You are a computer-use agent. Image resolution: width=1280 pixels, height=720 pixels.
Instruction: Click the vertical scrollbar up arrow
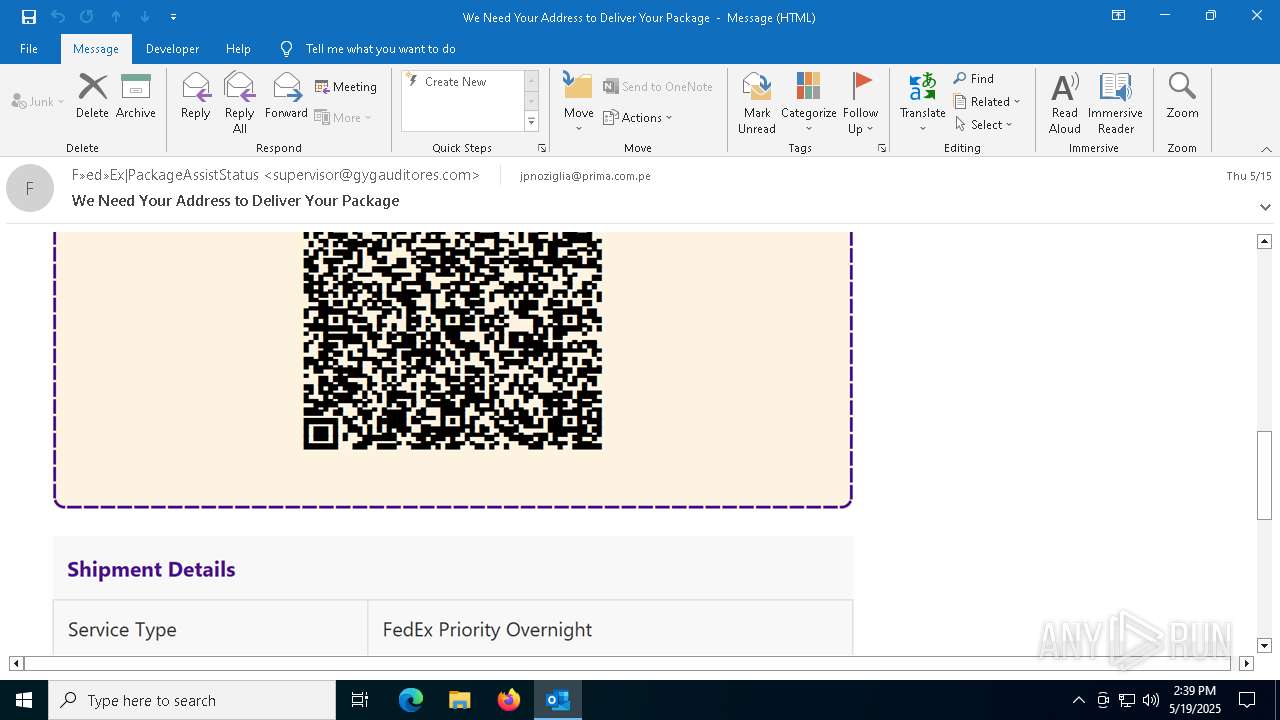click(x=1264, y=241)
